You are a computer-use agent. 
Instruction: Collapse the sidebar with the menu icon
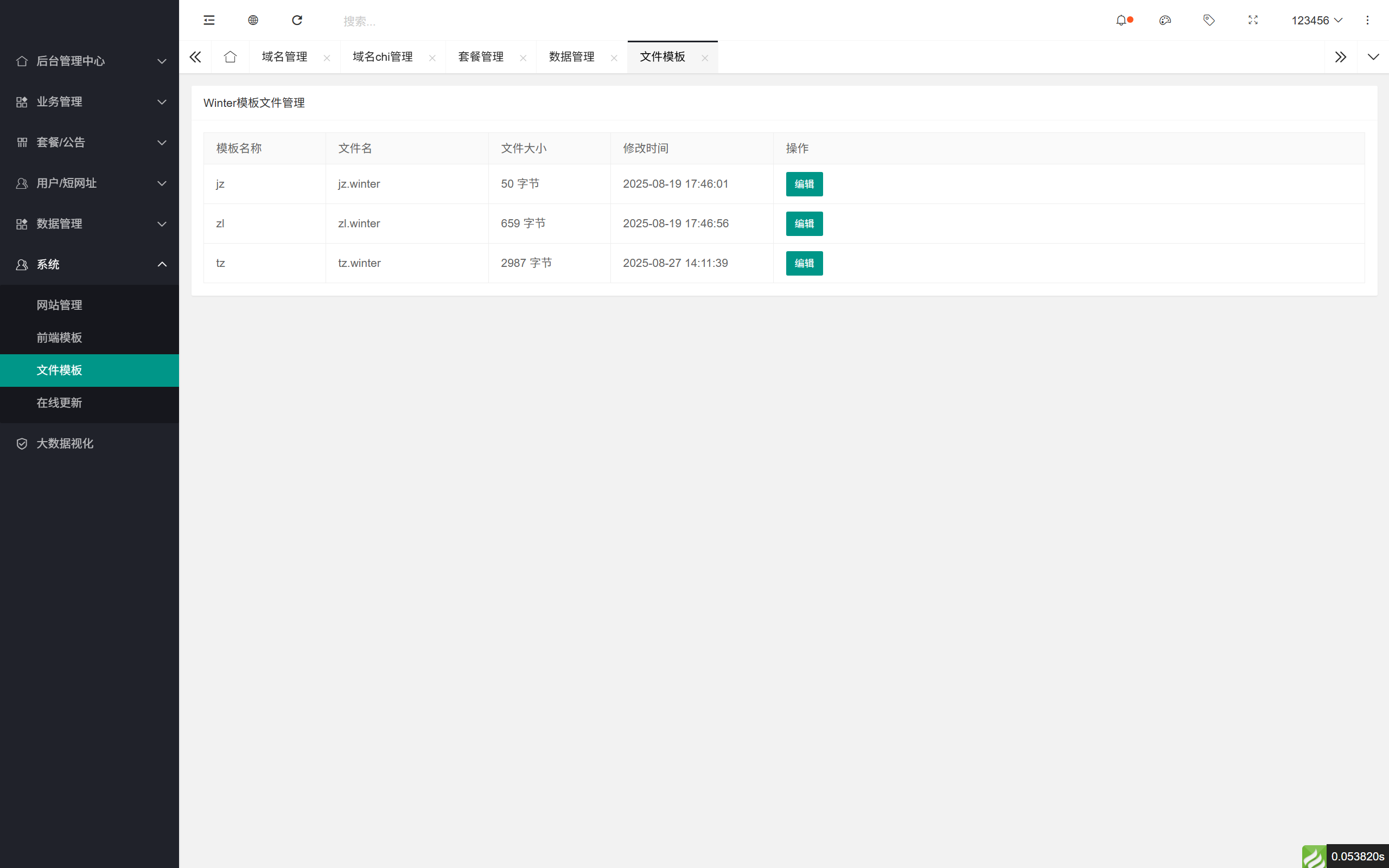[x=208, y=20]
